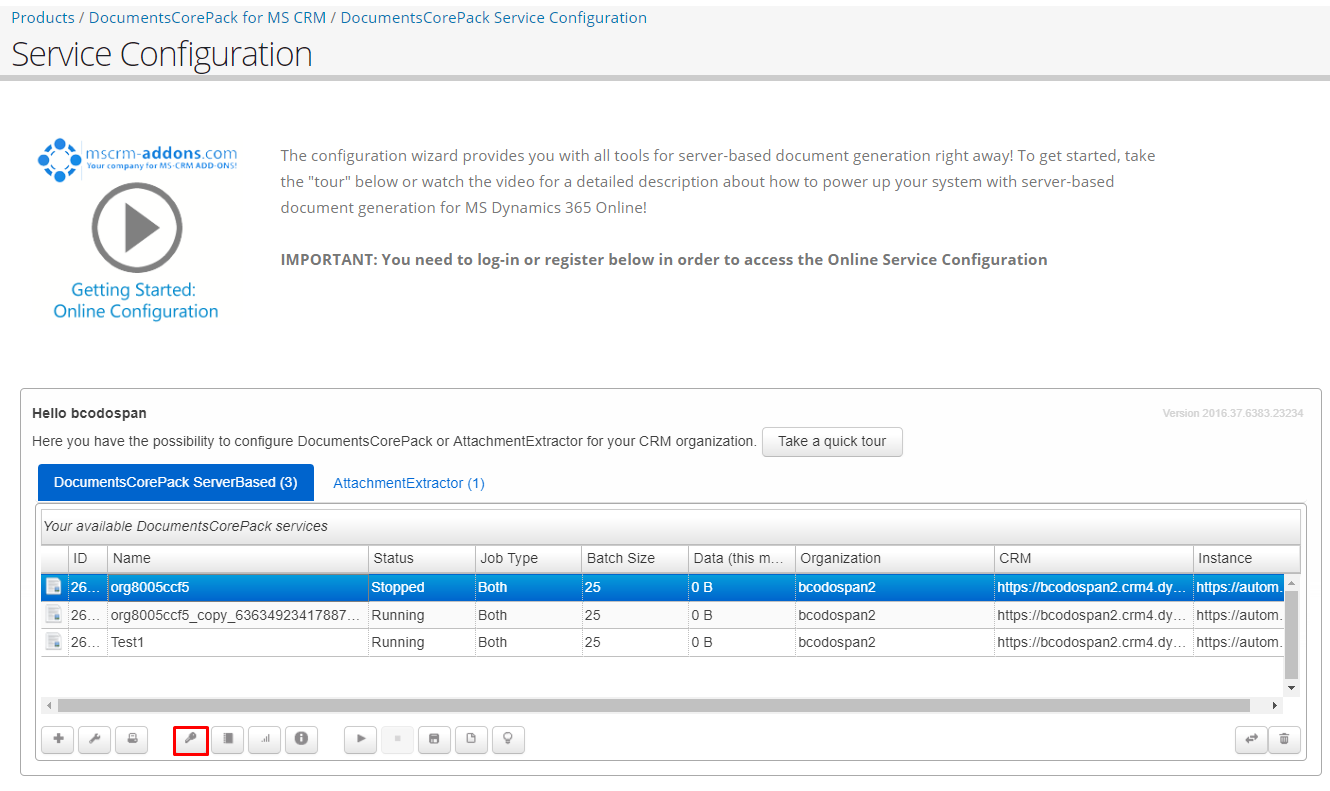This screenshot has width=1330, height=791.
Task: Click the row icon of org8005ccf5
Action: click(54, 587)
